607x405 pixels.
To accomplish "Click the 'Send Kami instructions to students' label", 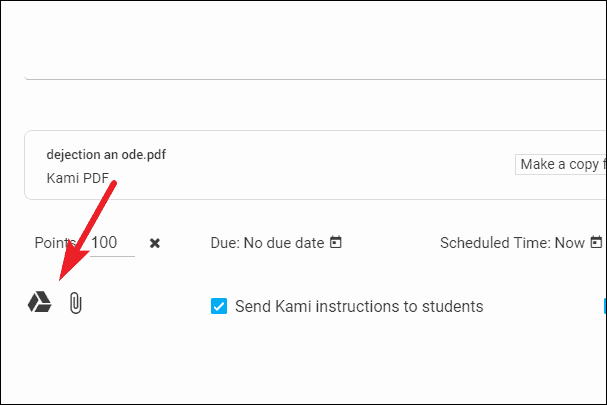I will coord(359,306).
